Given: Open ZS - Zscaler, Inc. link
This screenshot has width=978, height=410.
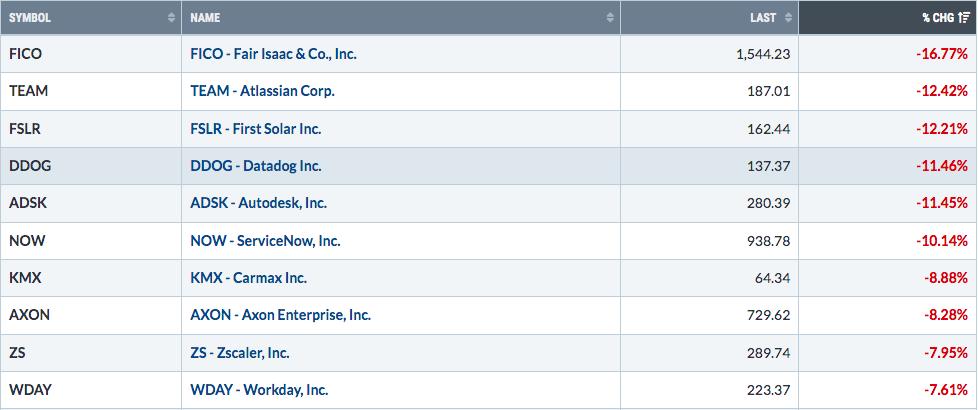Looking at the screenshot, I should click(x=240, y=353).
